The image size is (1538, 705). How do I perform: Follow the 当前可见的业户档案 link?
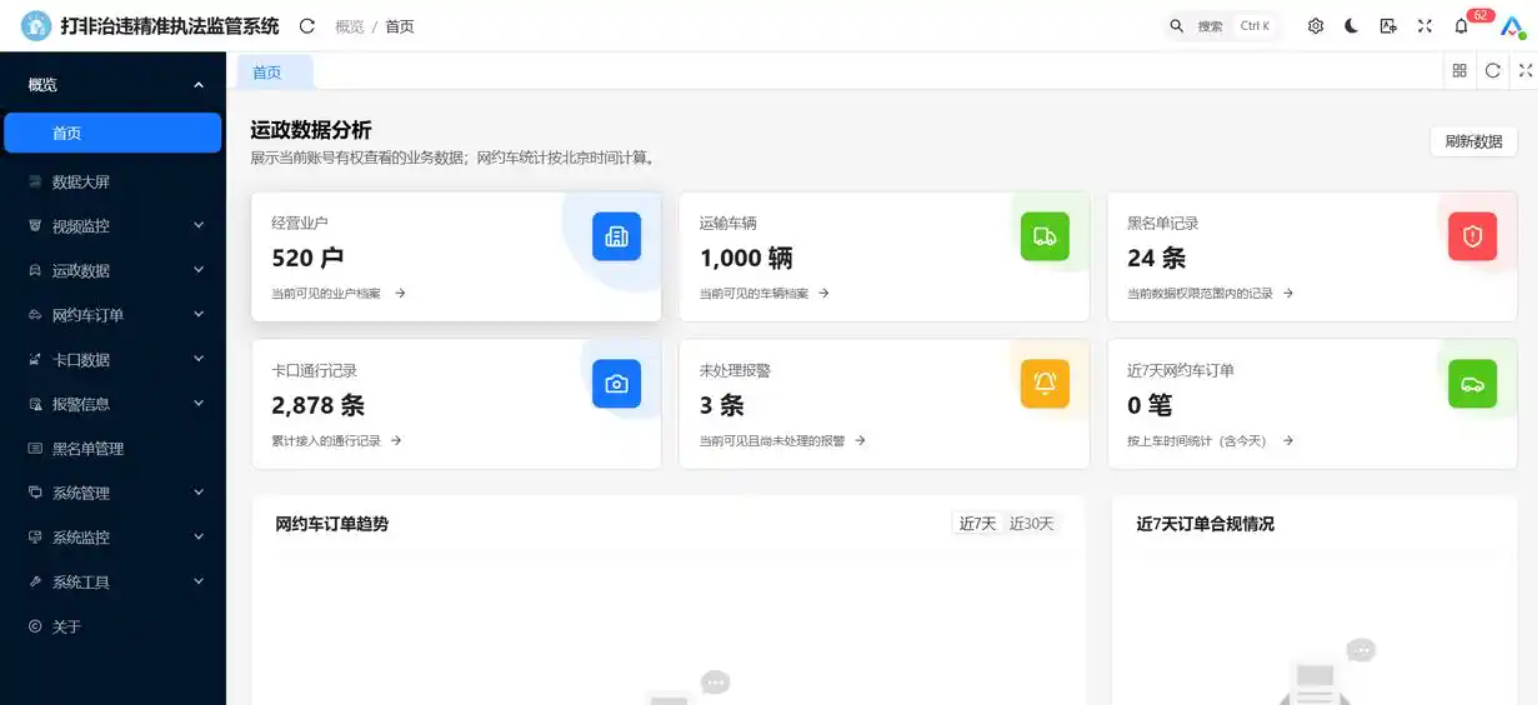[x=338, y=293]
